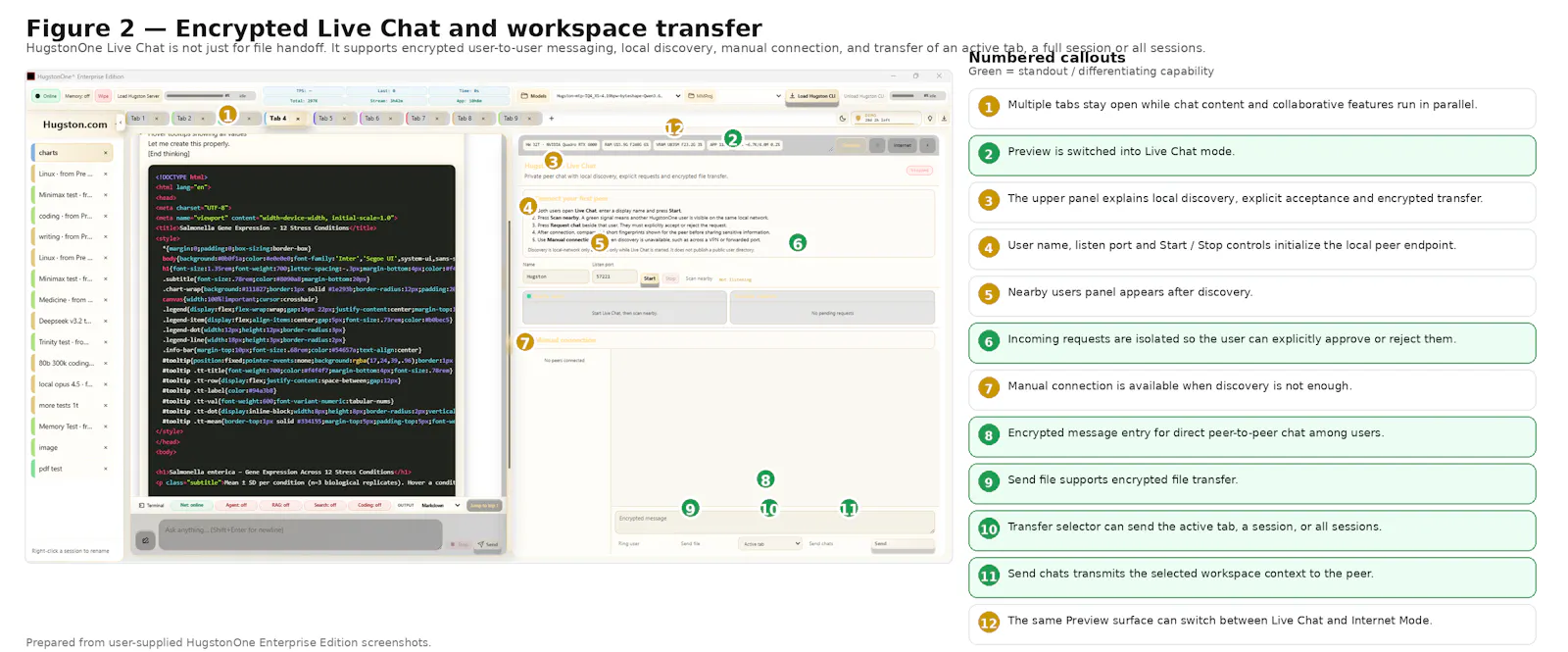
Task: Remove the charts session with its x
Action: (x=106, y=153)
